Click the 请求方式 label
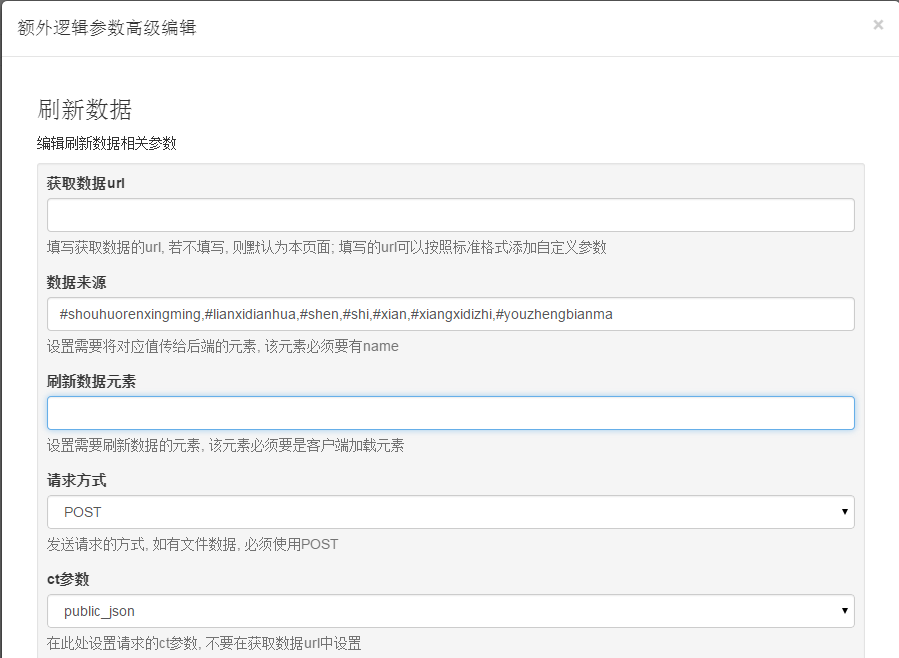This screenshot has height=658, width=899. pos(76,480)
